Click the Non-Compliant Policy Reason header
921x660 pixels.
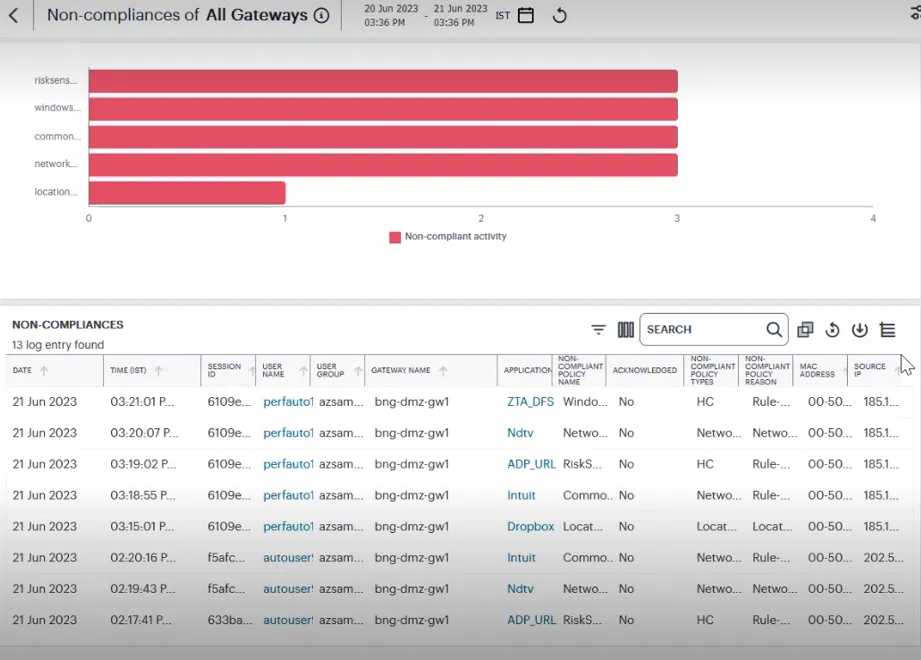click(x=767, y=371)
